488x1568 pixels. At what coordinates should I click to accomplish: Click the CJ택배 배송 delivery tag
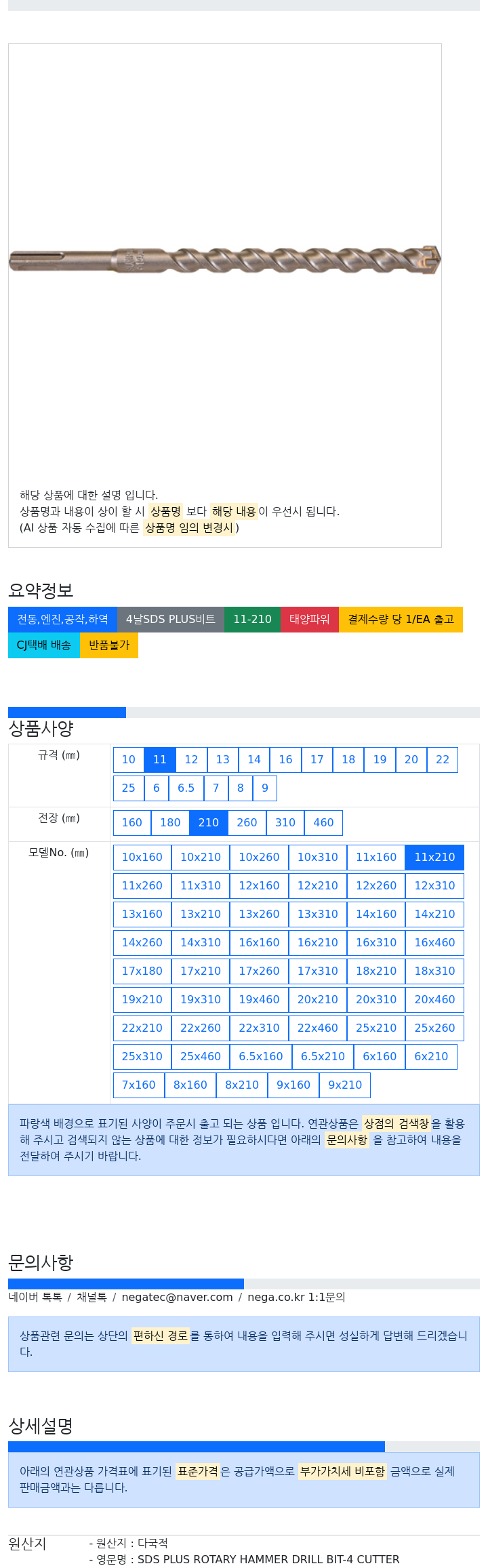(44, 645)
